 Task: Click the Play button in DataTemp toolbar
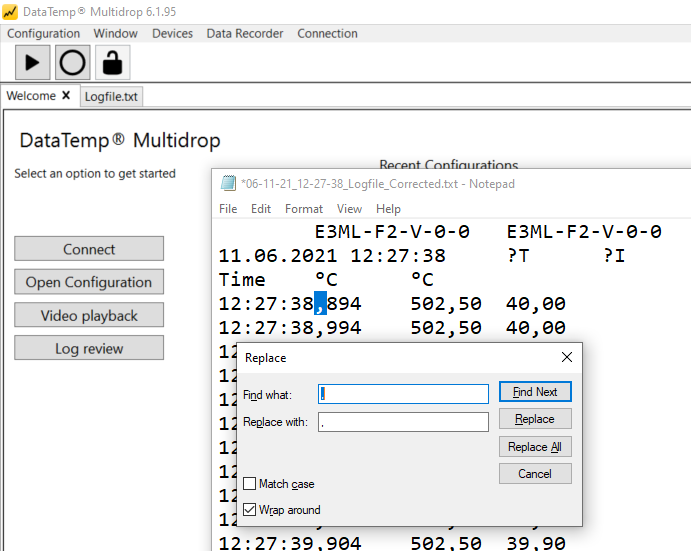[x=33, y=63]
